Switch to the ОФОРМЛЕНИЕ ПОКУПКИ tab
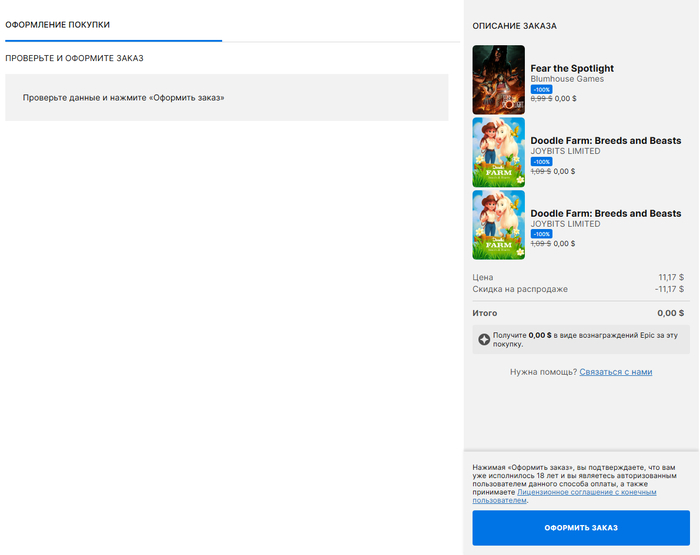The image size is (700, 555). 58,24
